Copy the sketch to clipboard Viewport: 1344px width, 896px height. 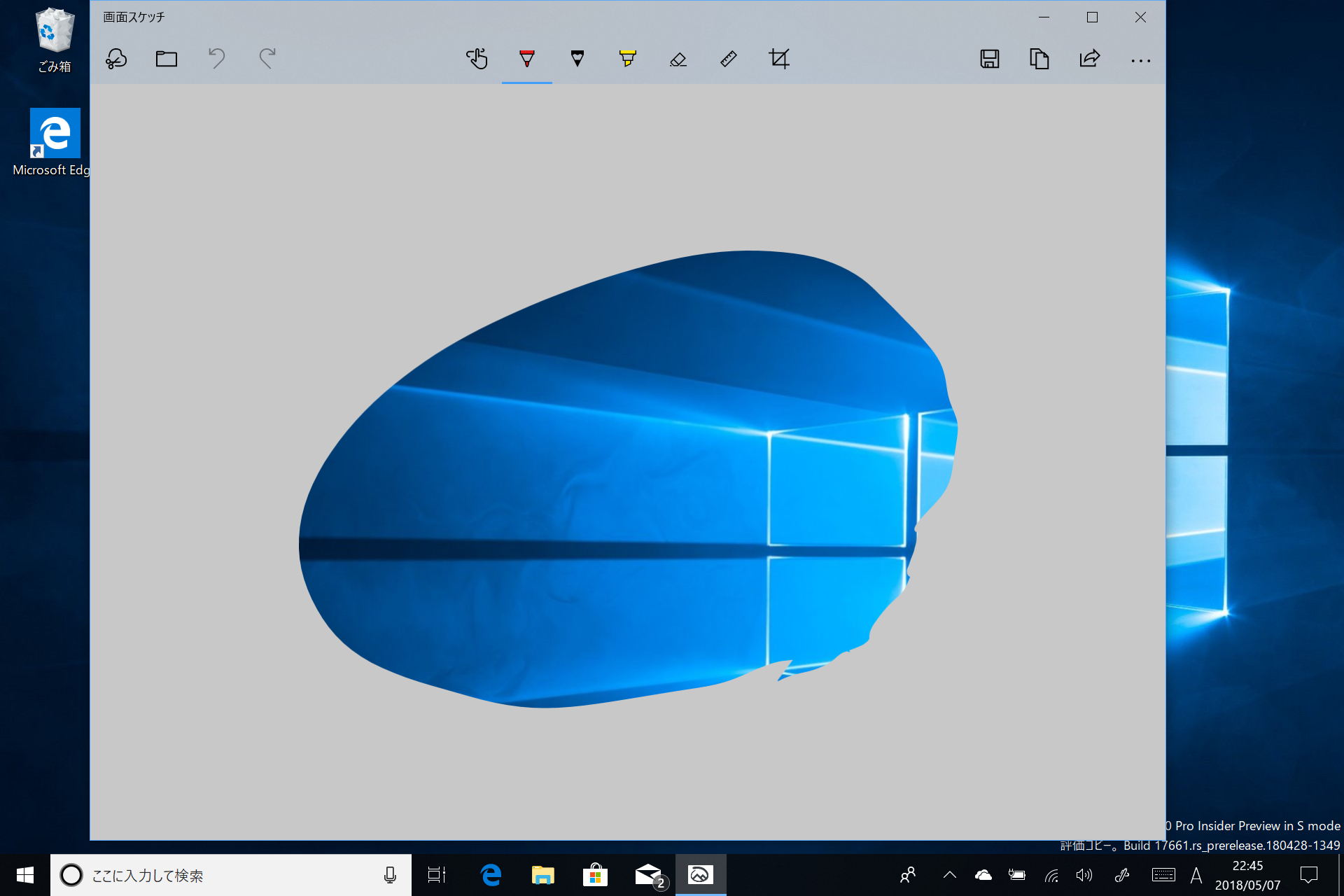tap(1039, 59)
